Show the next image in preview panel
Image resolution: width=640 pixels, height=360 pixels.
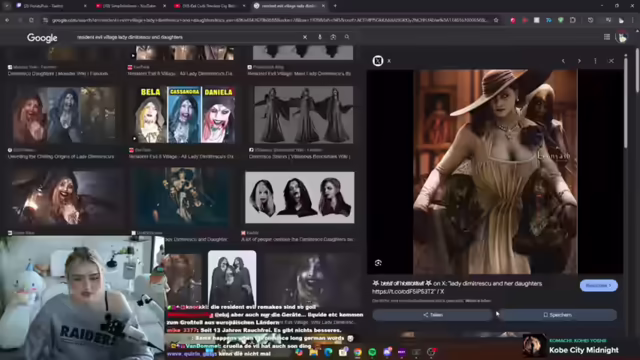coord(579,61)
